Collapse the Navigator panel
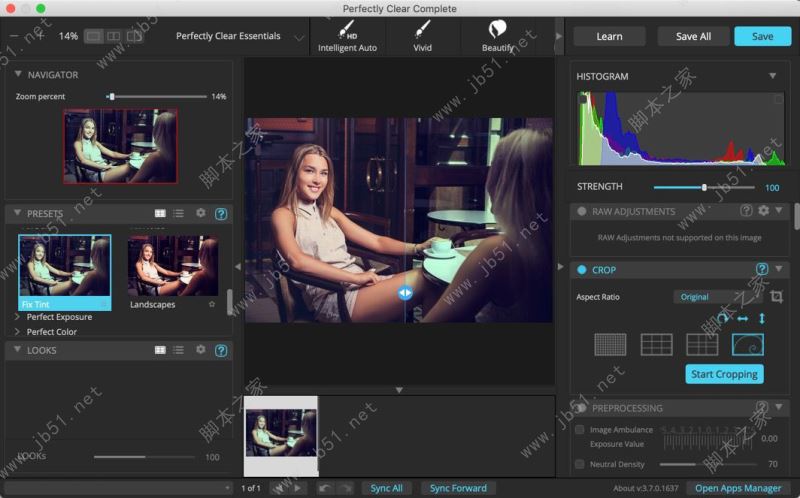 tap(18, 74)
